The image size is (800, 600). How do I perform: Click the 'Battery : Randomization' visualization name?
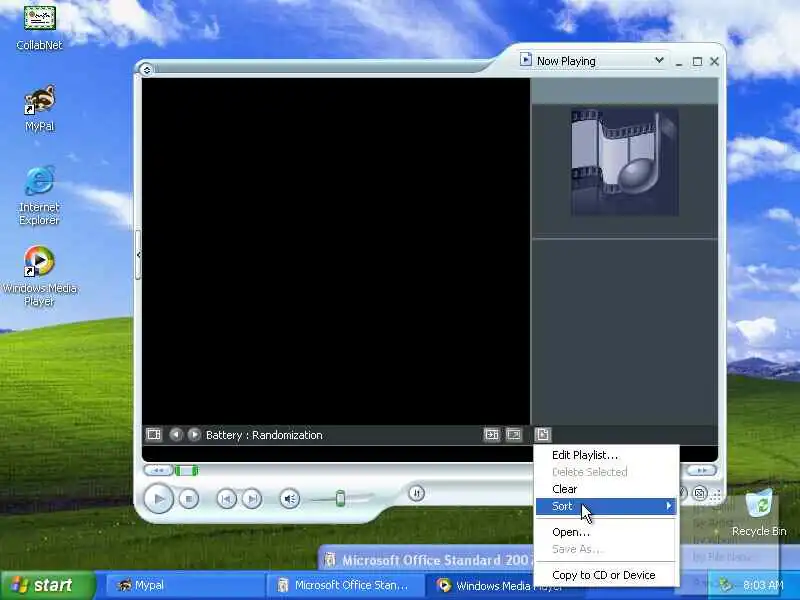[x=264, y=435]
